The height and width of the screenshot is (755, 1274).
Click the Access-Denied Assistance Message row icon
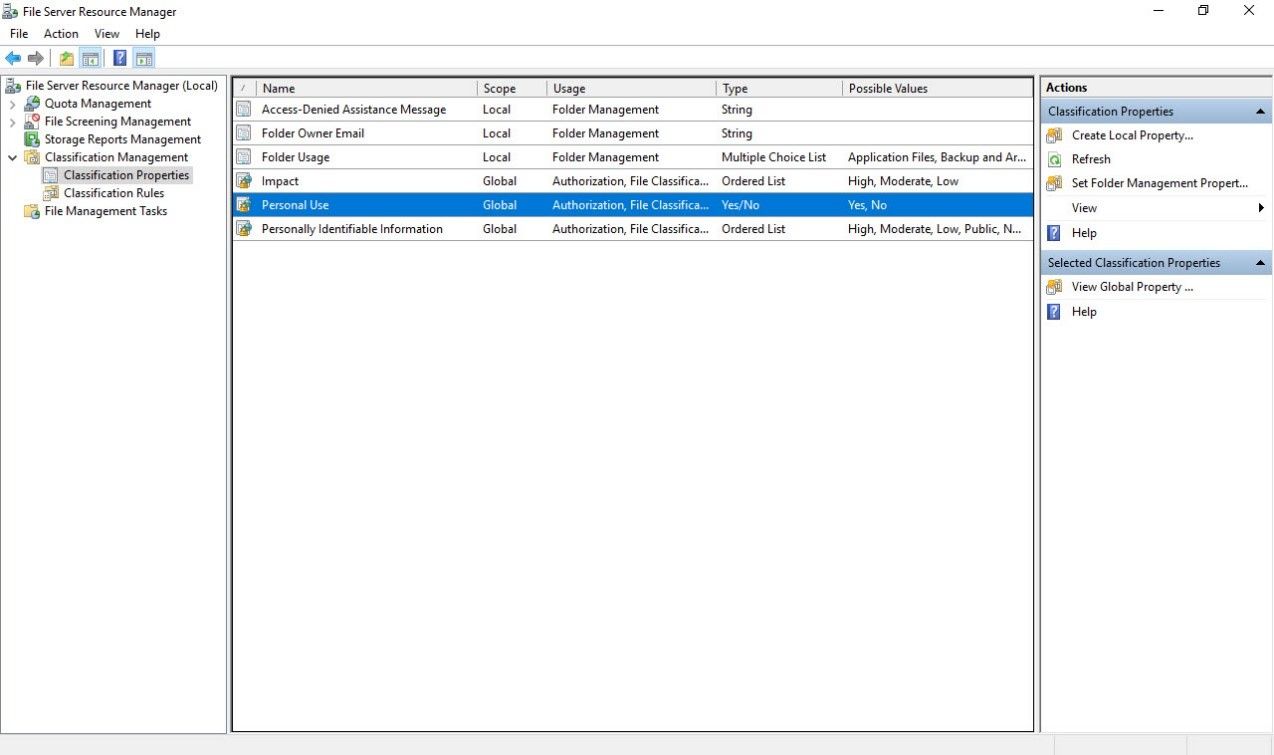click(x=244, y=109)
